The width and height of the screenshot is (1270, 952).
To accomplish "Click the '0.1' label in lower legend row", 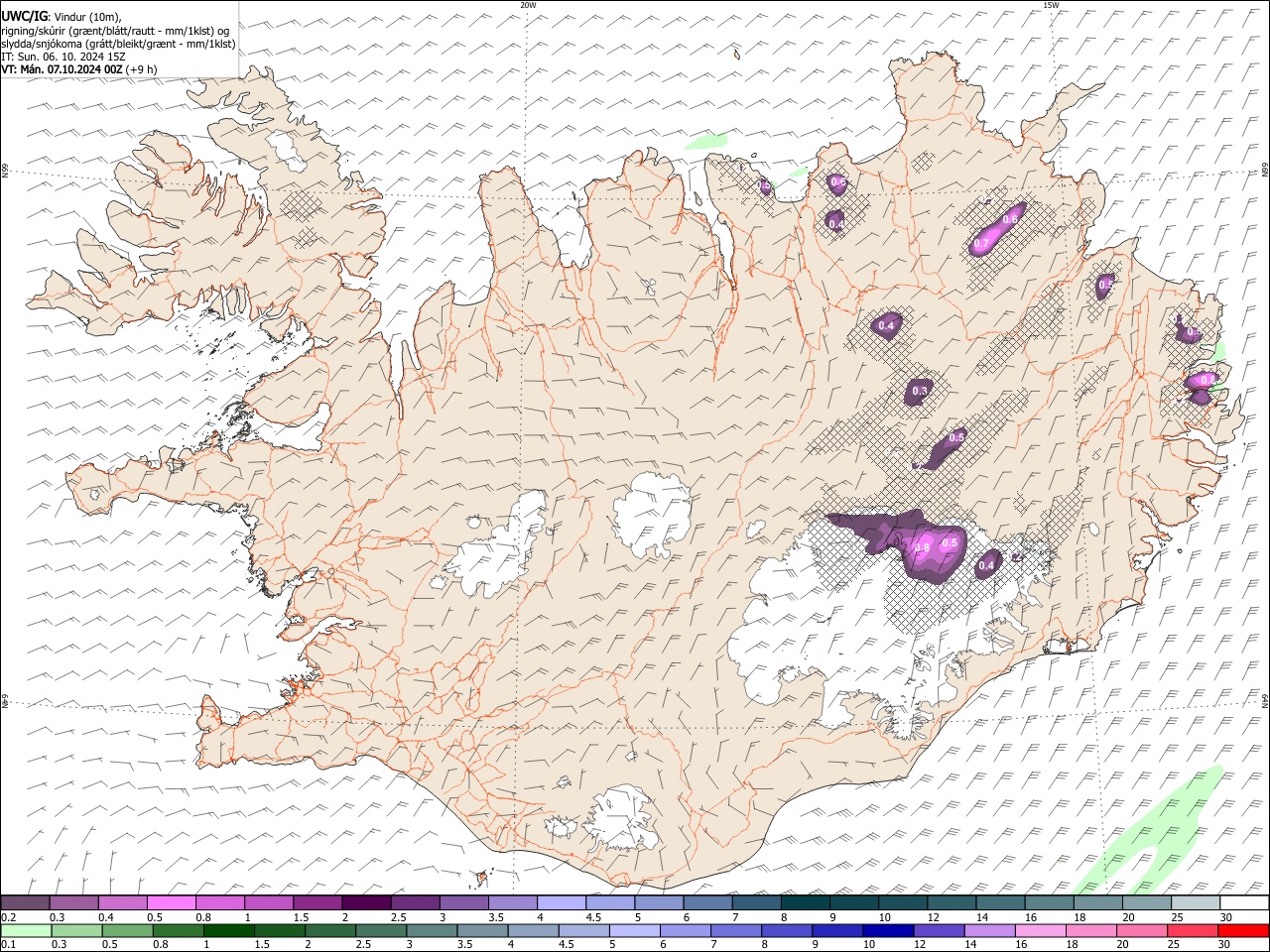I will (x=8, y=946).
